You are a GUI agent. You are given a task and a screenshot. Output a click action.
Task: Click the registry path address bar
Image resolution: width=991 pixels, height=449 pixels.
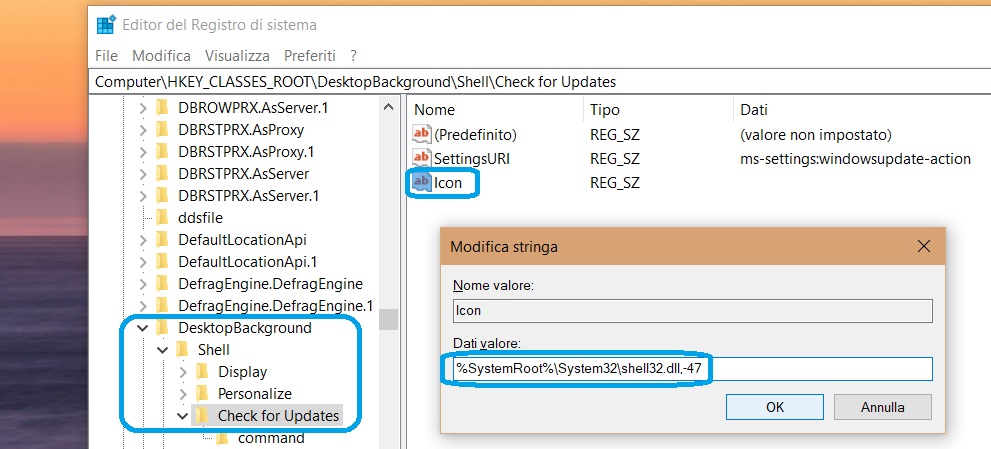[x=540, y=82]
